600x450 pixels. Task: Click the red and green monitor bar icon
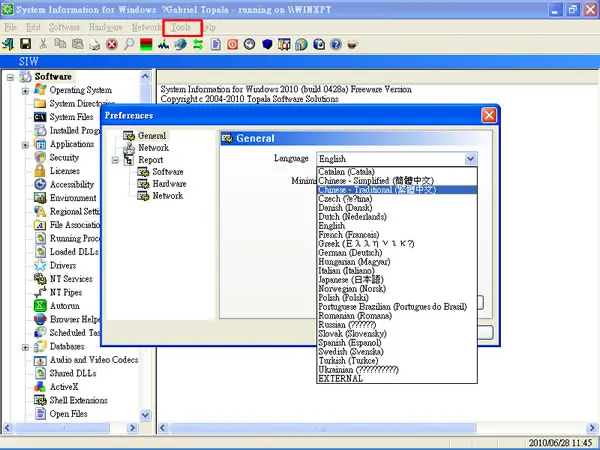click(146, 44)
